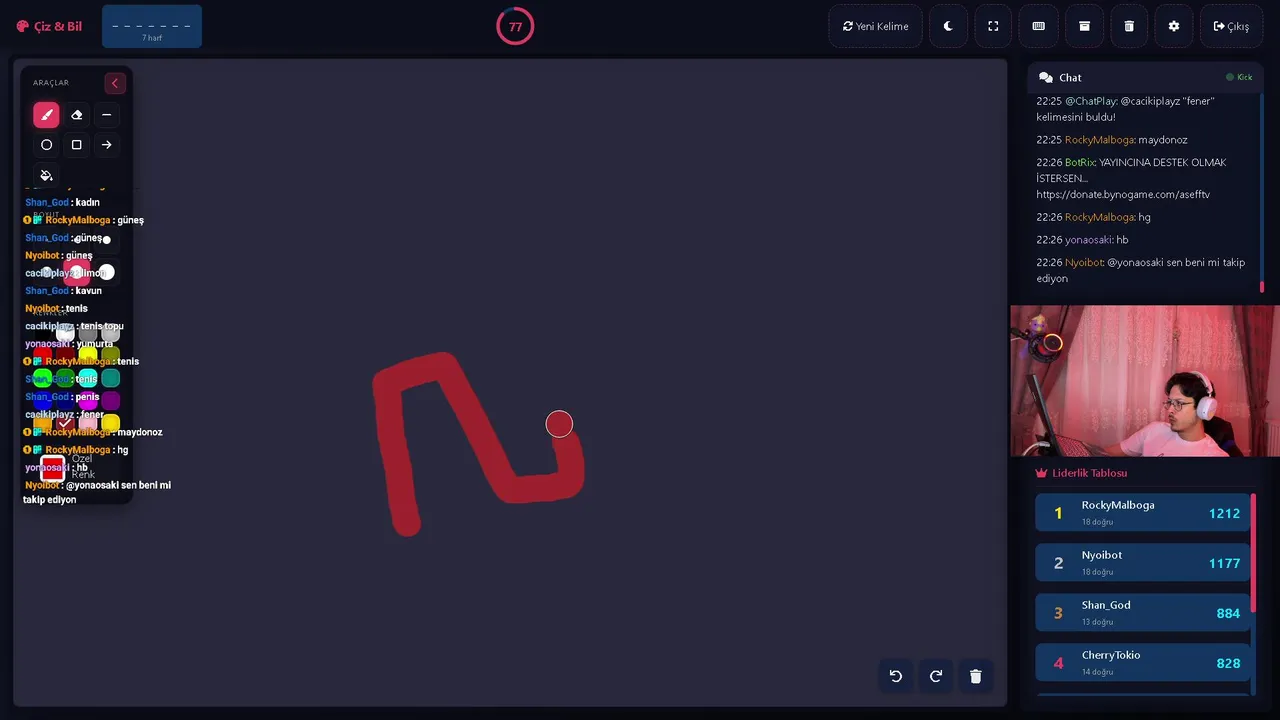Pick the checked dark red swatch
Image resolution: width=1280 pixels, height=720 pixels.
(65, 424)
